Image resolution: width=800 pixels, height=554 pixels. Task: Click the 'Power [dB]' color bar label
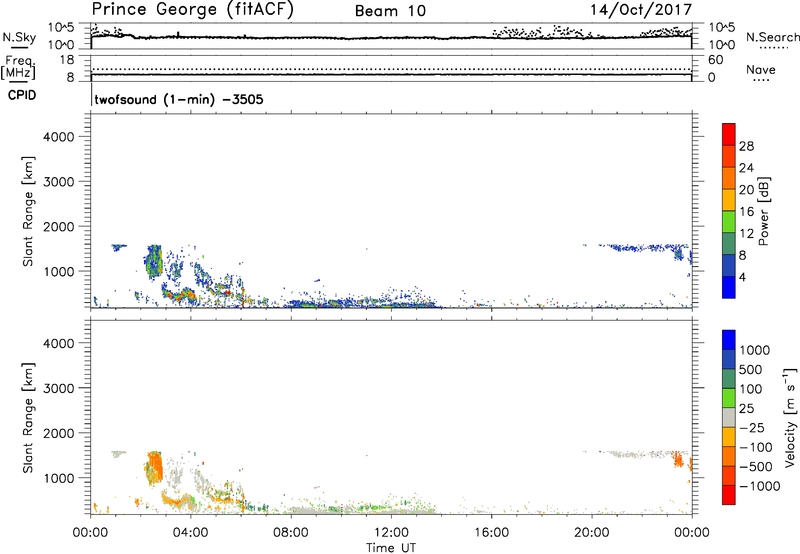[x=763, y=211]
